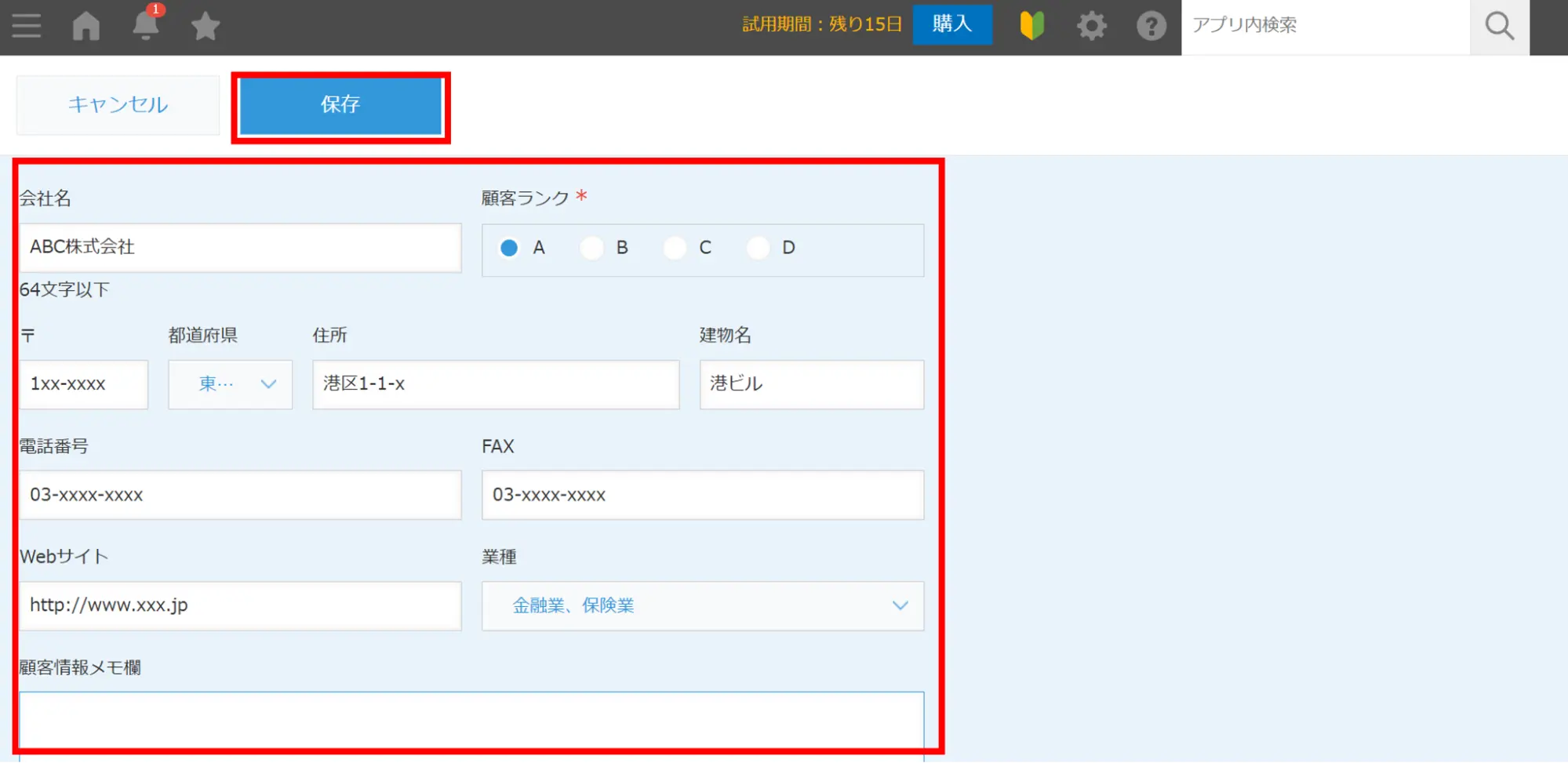Image resolution: width=1568 pixels, height=763 pixels.
Task: Open the notifications bell
Action: [146, 26]
